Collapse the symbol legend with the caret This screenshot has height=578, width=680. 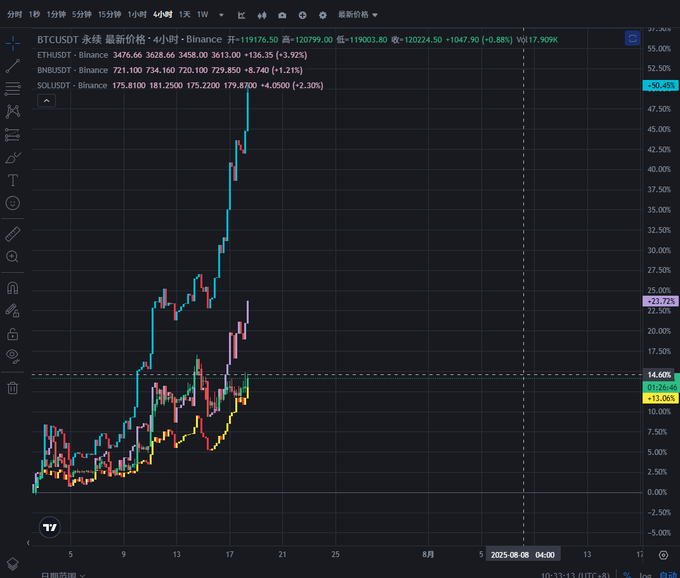click(46, 101)
